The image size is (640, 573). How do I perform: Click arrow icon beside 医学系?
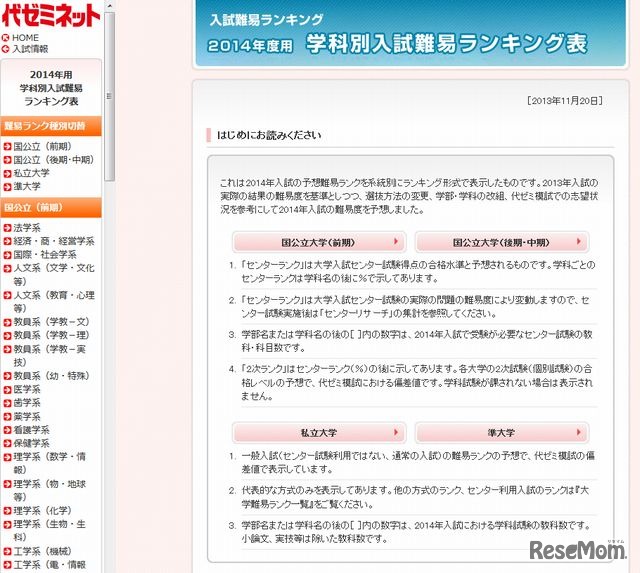(7, 390)
